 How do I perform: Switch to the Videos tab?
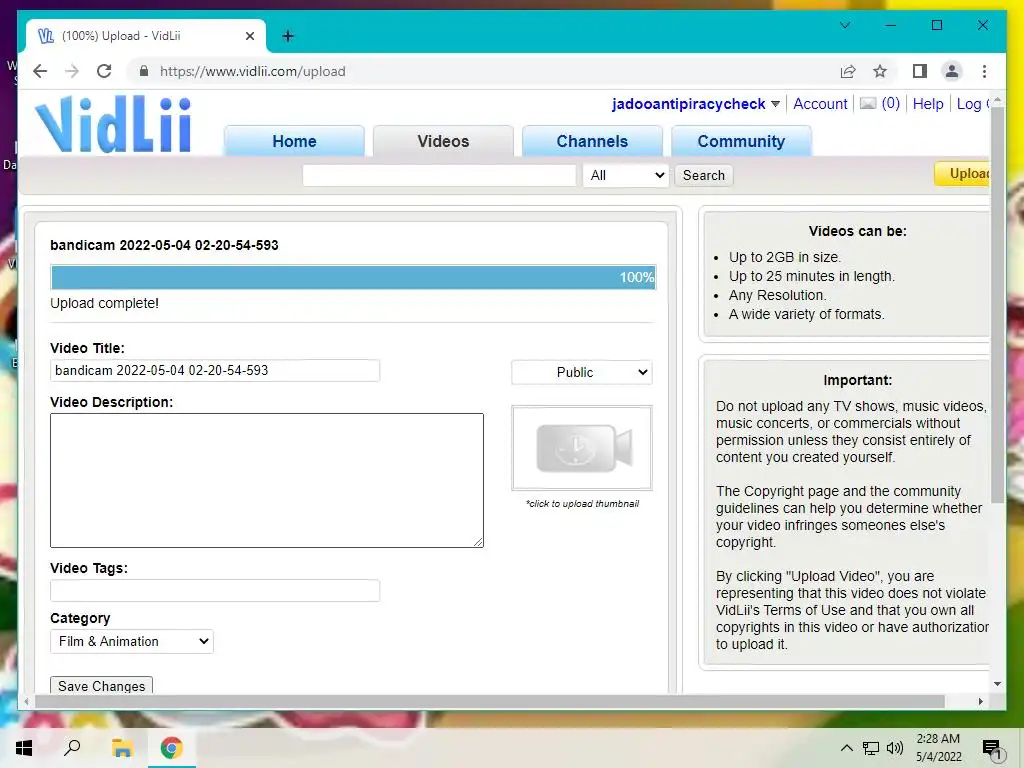tap(443, 141)
